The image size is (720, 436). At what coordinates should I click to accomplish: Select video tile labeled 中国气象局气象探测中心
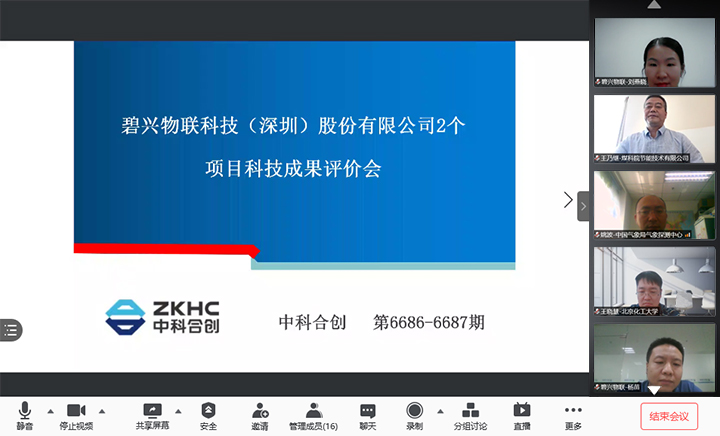click(x=654, y=205)
